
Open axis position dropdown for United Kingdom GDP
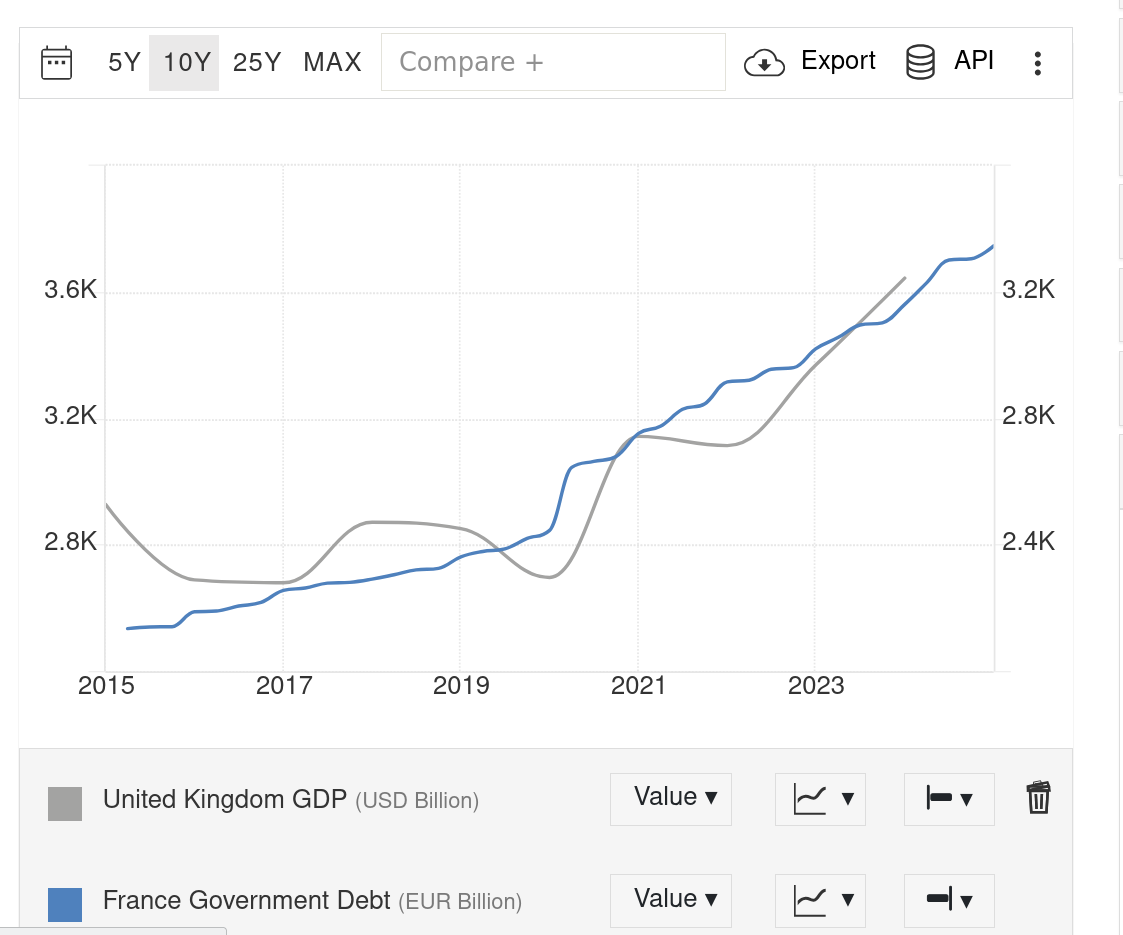point(949,799)
